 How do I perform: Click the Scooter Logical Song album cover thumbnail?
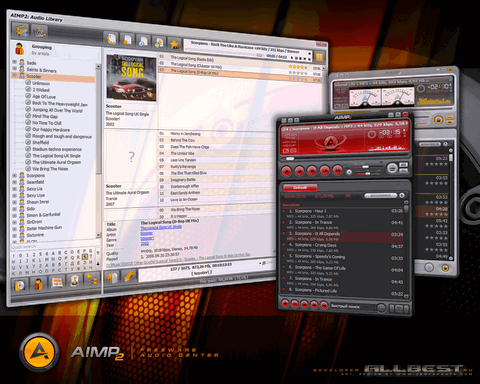[131, 78]
